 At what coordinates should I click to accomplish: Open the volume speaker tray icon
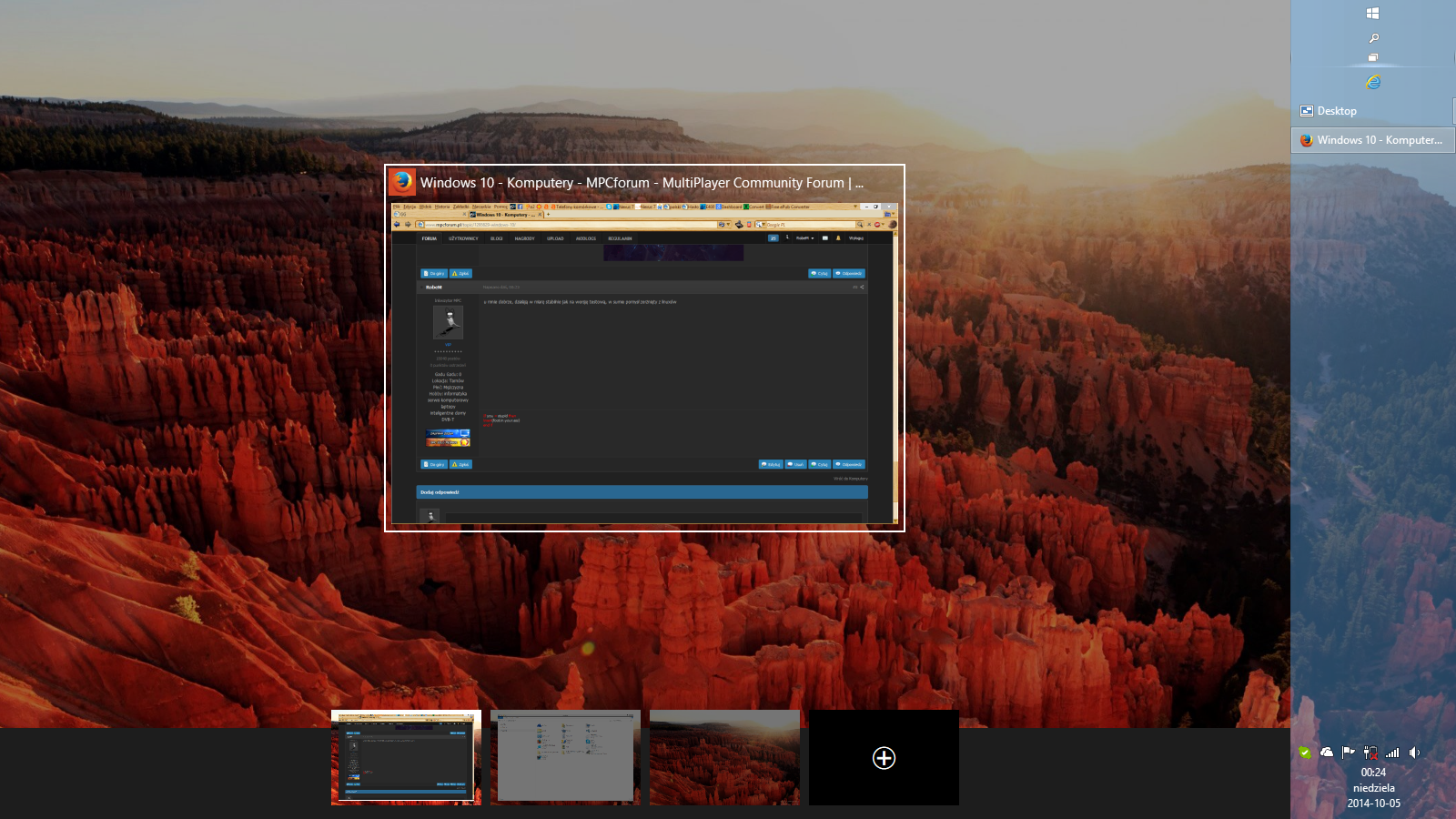[x=1414, y=753]
